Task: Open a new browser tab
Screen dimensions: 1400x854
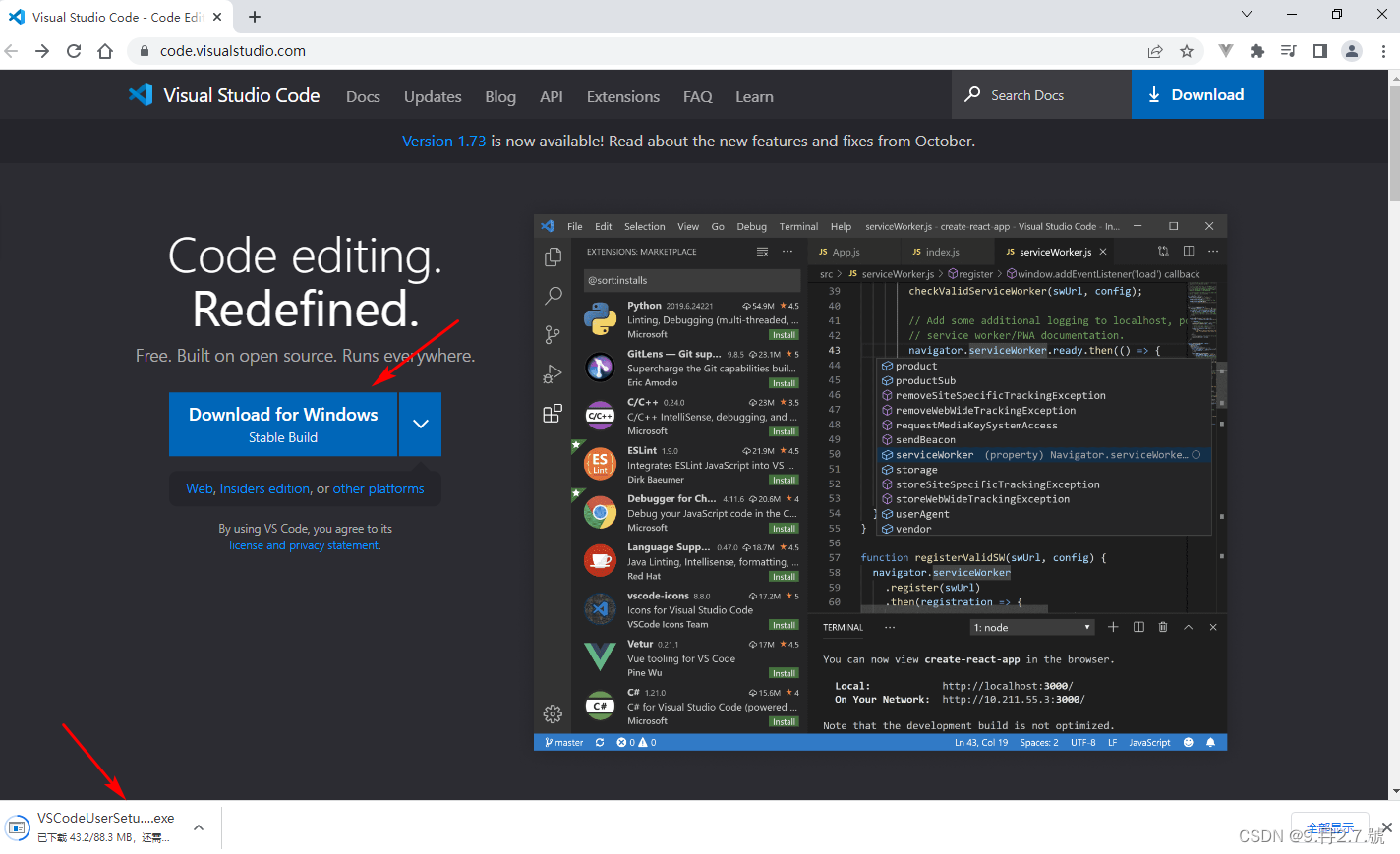Action: pyautogui.click(x=255, y=17)
